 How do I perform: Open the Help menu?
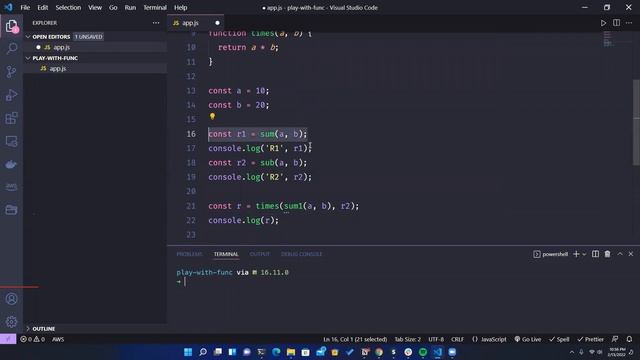(x=180, y=7)
